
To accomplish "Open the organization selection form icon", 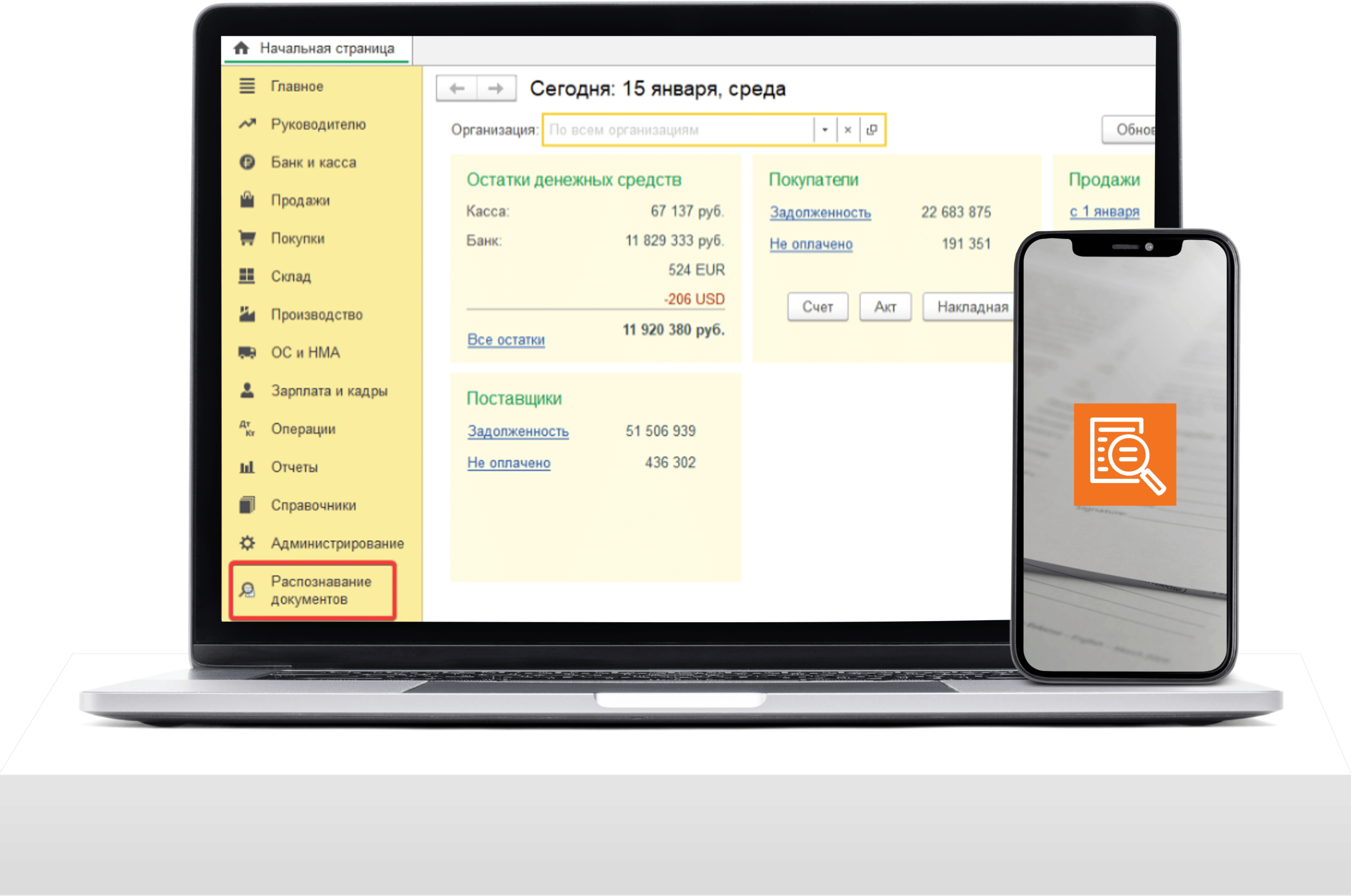I will pos(871,130).
